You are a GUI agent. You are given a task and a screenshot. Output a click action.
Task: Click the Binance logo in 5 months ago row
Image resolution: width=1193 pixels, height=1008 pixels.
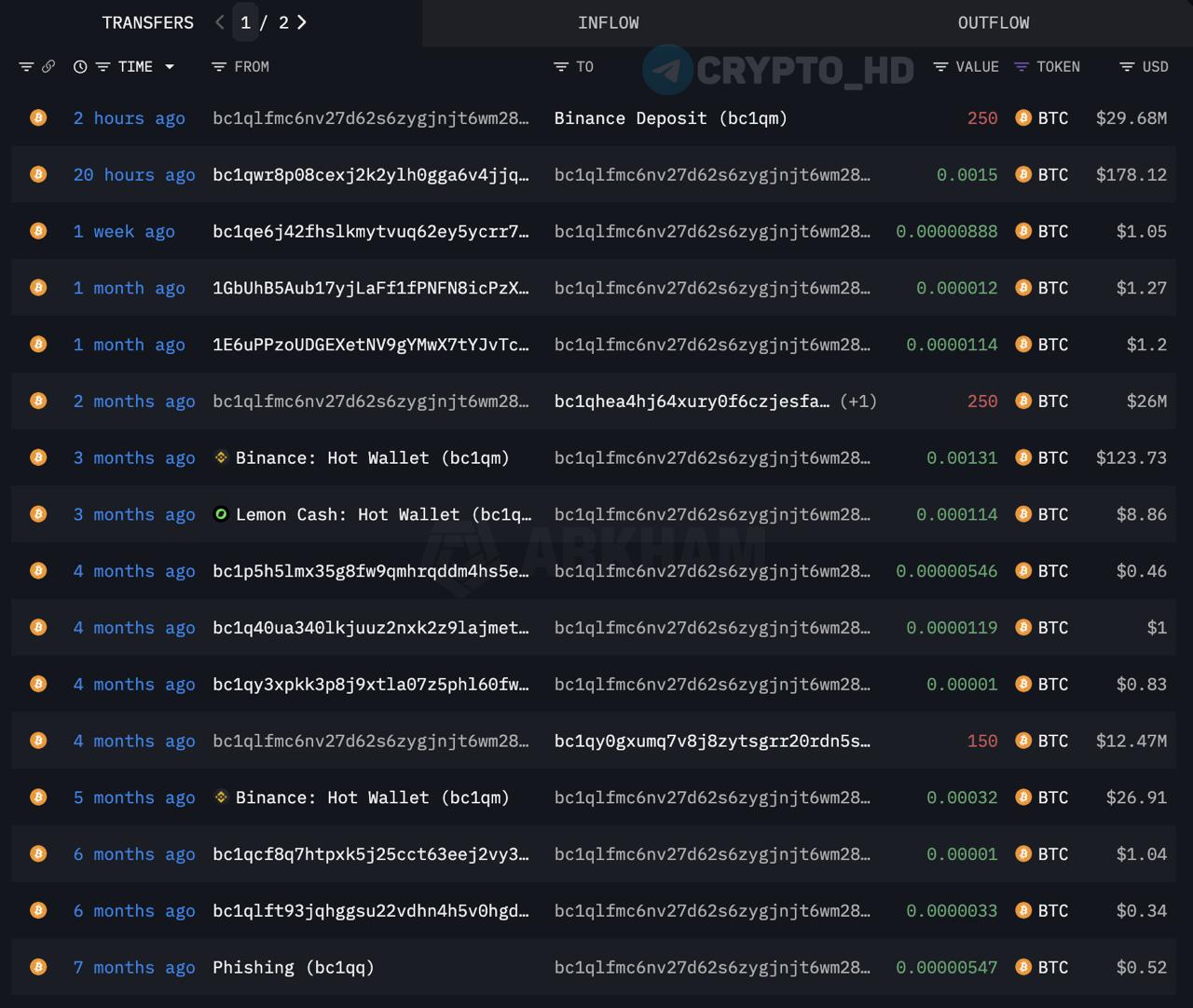221,797
